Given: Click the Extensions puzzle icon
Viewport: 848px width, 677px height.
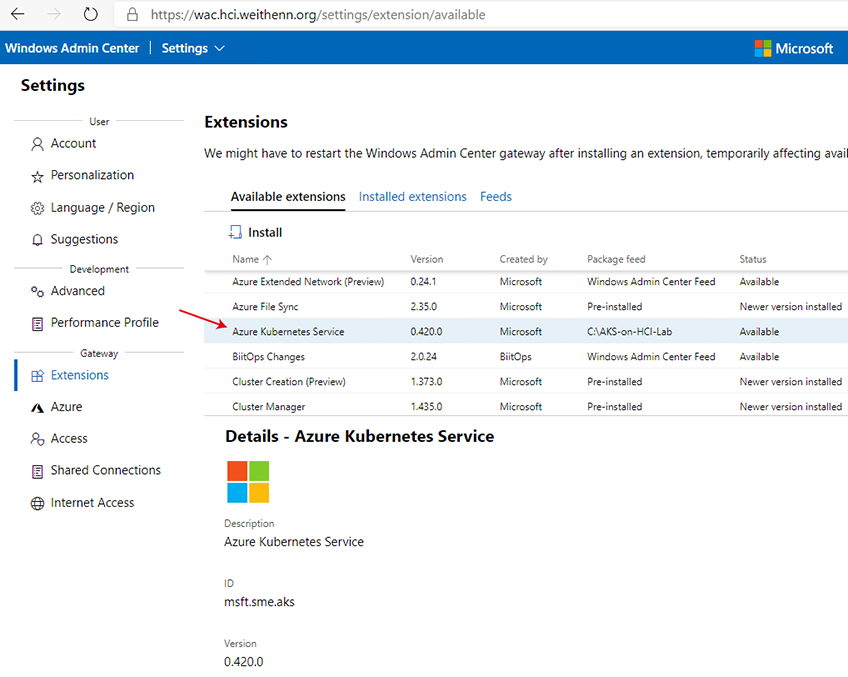Looking at the screenshot, I should [37, 376].
